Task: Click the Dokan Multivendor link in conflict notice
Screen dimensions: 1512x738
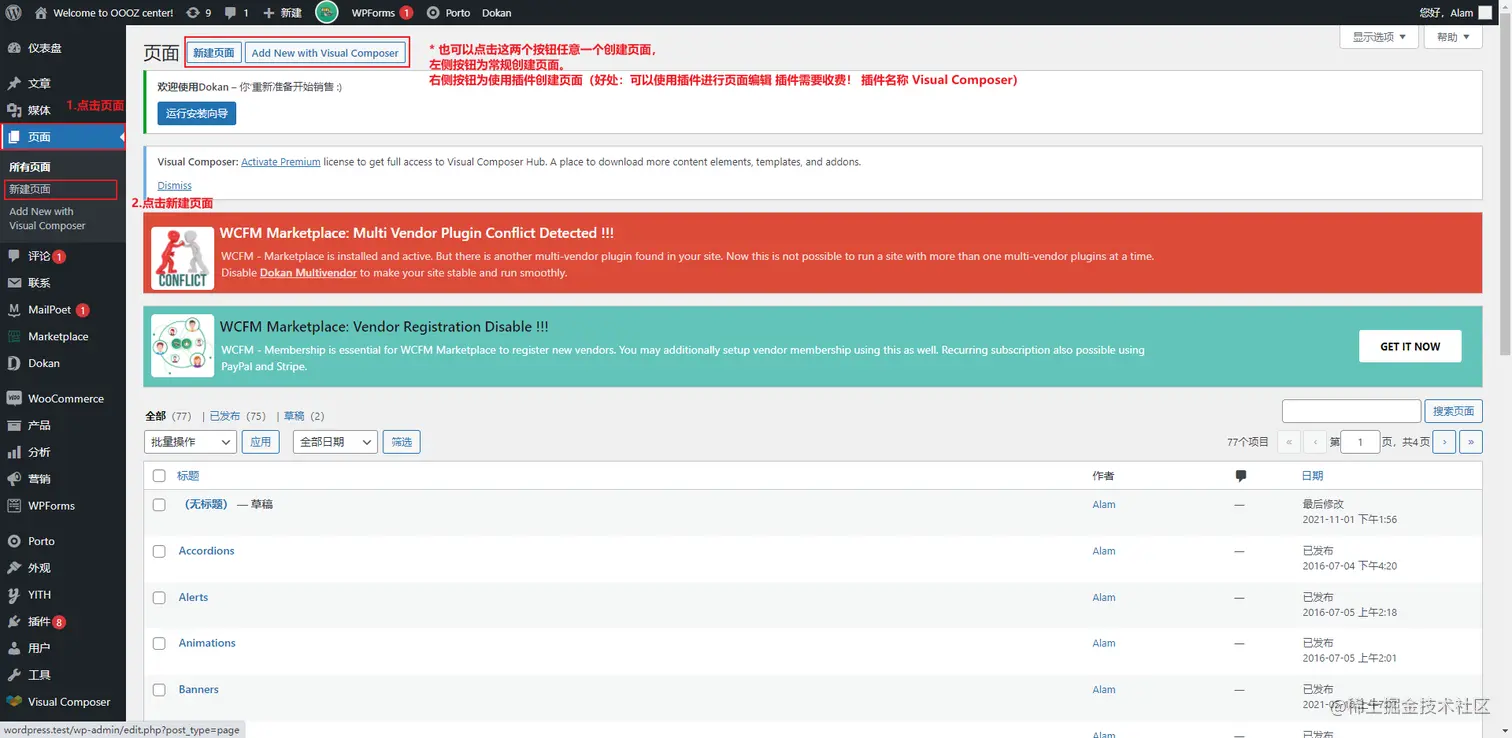Action: coord(308,273)
